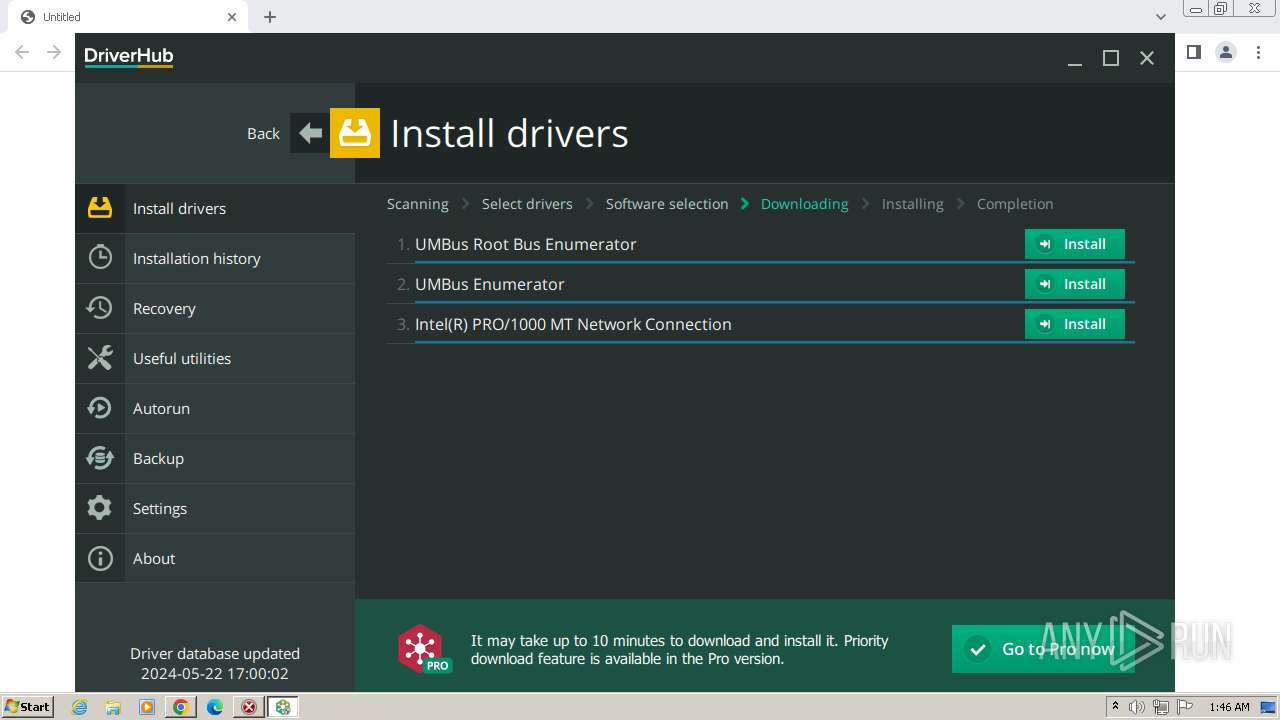The height and width of the screenshot is (720, 1280).
Task: Open Useful utilities menu item
Action: pos(215,358)
